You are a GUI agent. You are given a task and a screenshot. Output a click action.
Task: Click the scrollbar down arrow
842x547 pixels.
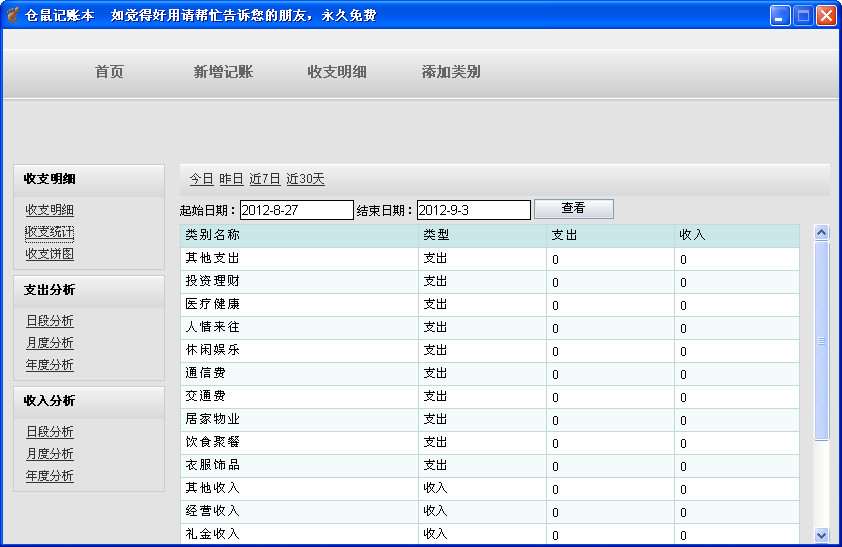821,535
